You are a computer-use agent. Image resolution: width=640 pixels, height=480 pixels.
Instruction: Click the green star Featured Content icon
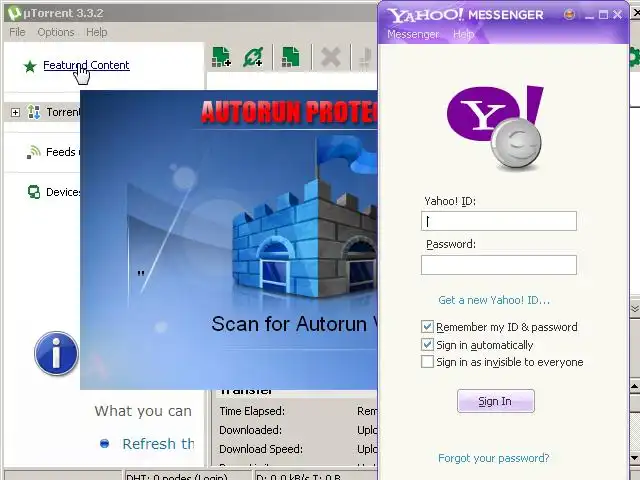click(30, 66)
